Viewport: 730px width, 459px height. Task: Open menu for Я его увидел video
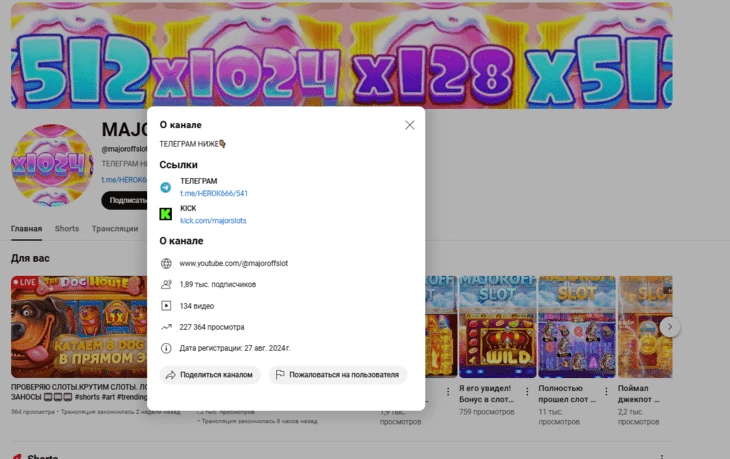pos(527,392)
